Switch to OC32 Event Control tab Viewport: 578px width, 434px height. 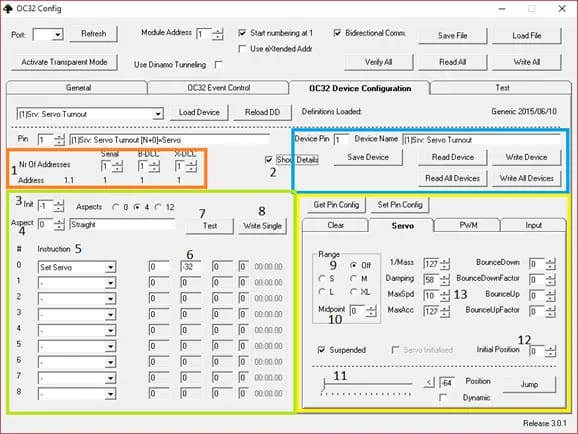coord(218,88)
